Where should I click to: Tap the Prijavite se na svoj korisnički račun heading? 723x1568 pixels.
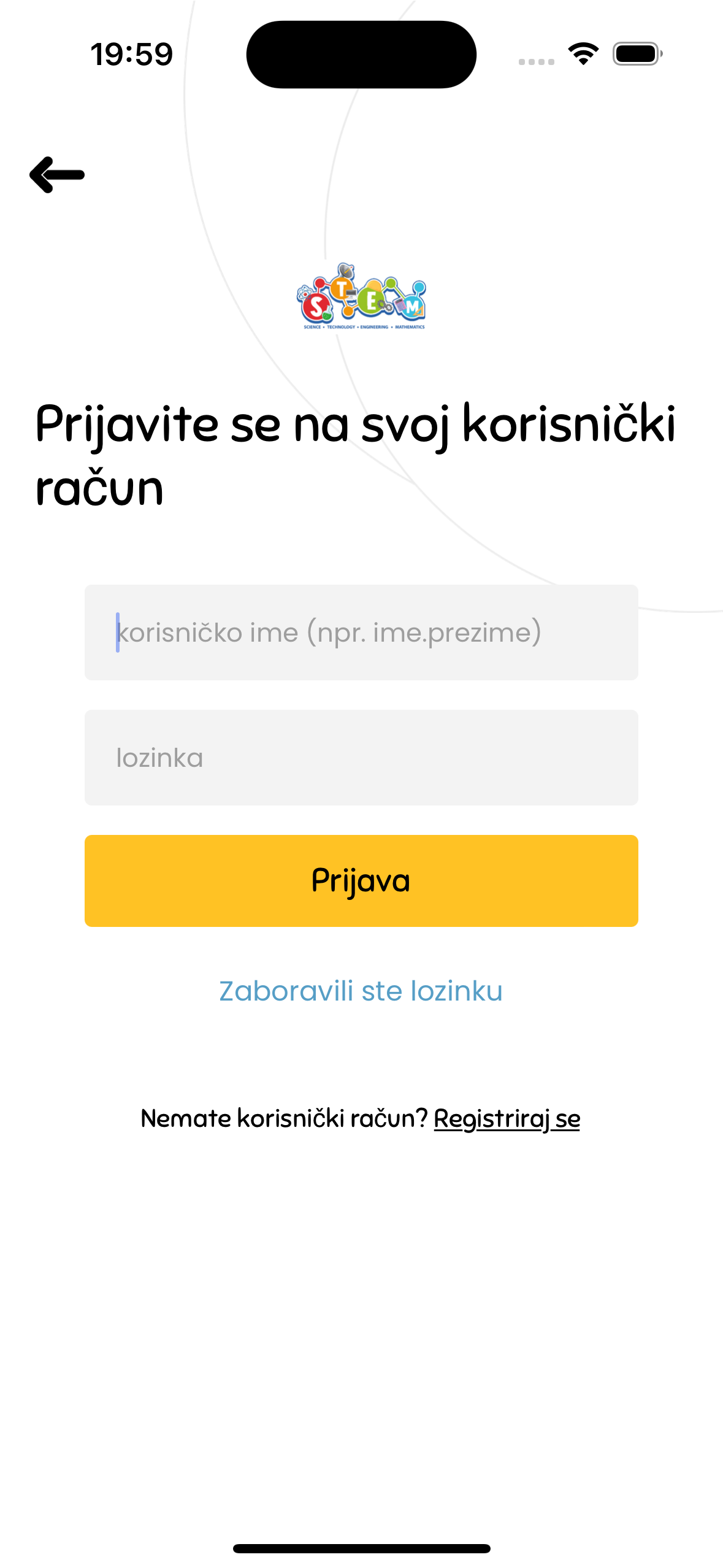(356, 455)
